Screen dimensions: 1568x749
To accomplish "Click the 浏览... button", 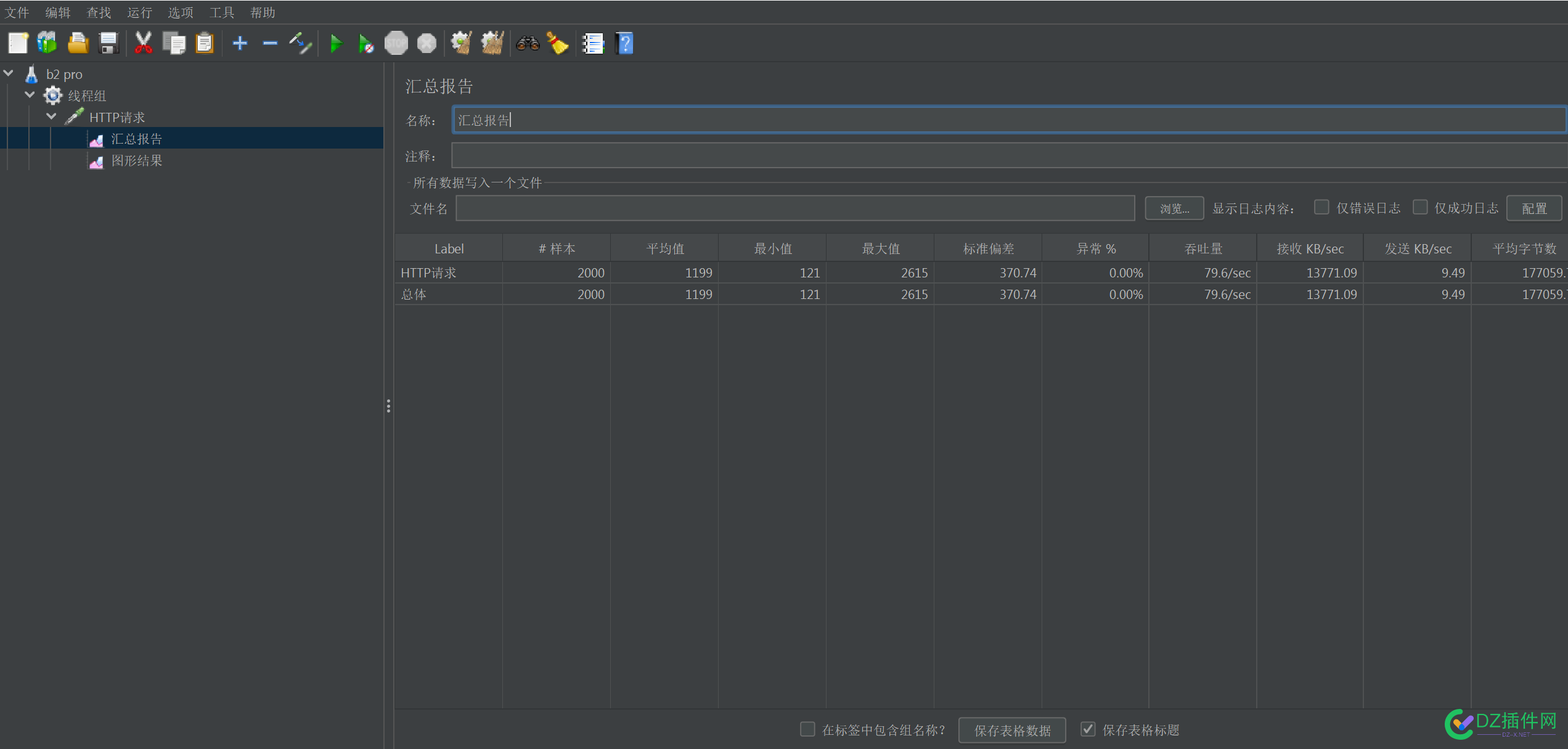I will 1174,208.
